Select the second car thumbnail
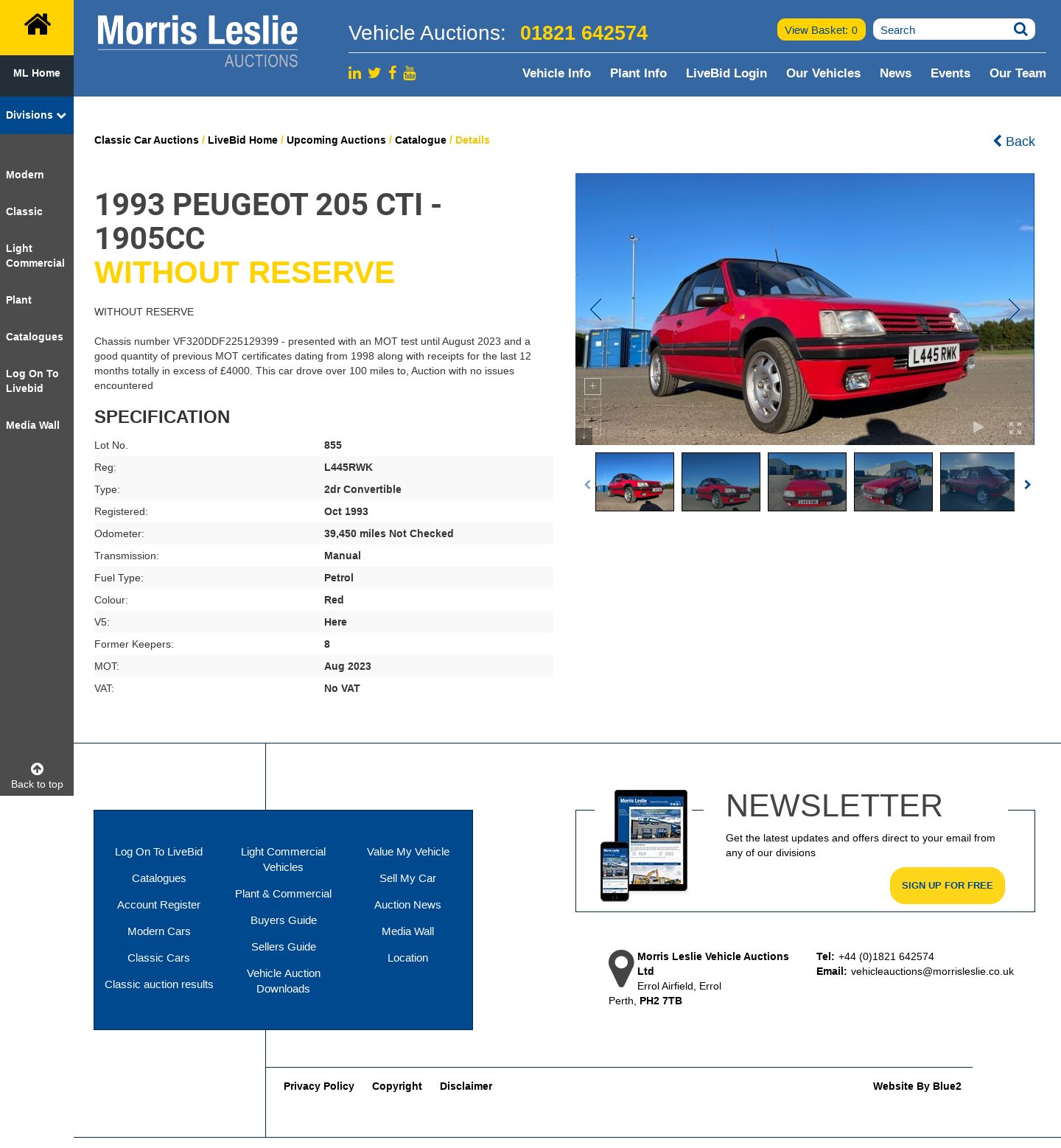 pos(721,482)
